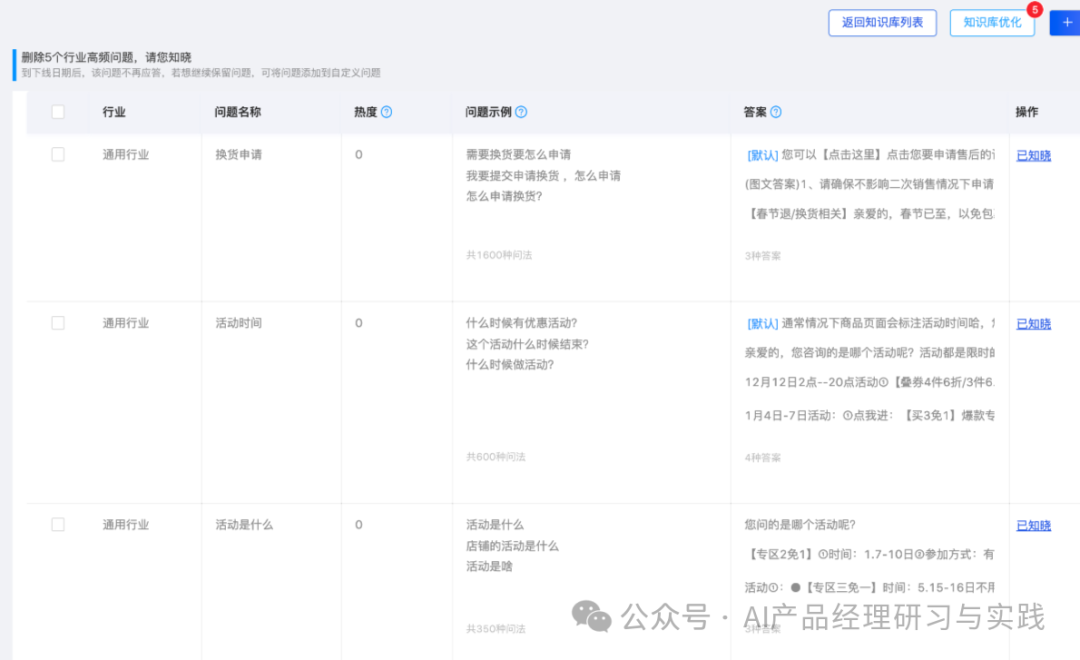The image size is (1080, 660).
Task: Click example 店铺的活动是什么
Action: [512, 546]
